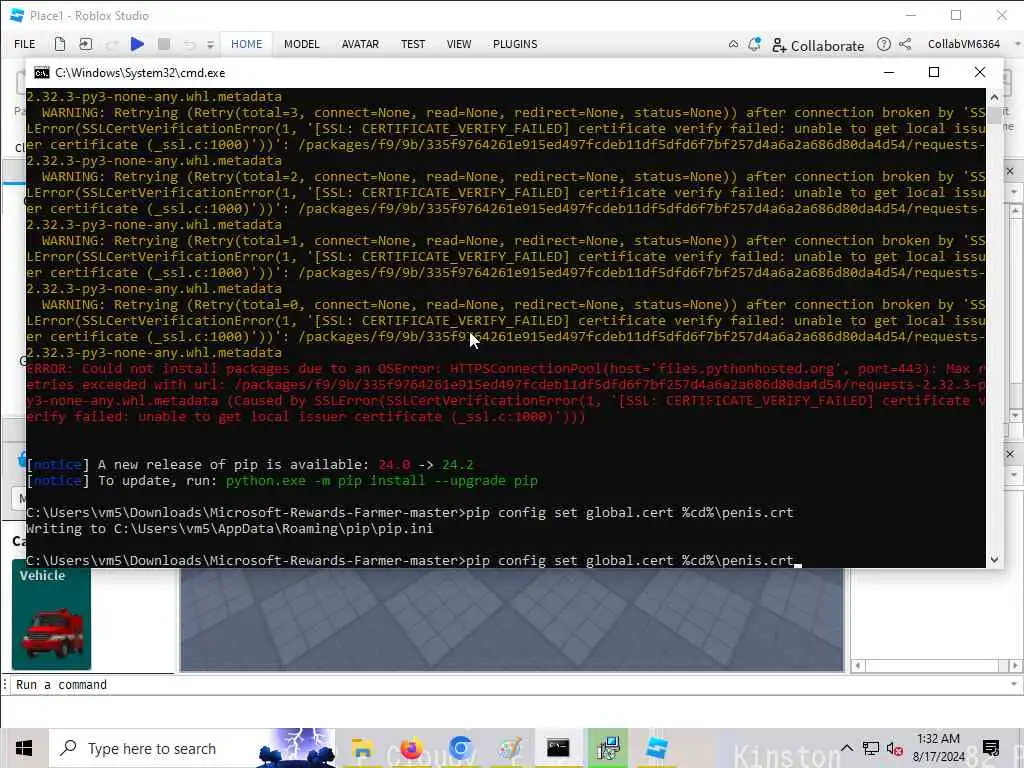Click the cmd.exe scrollbar thumb
1024x768 pixels.
994,116
